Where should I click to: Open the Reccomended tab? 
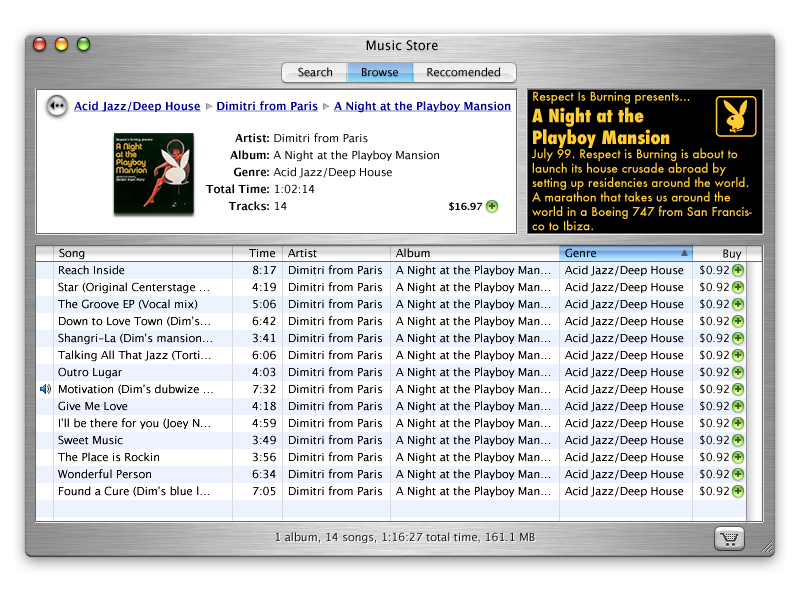point(464,72)
